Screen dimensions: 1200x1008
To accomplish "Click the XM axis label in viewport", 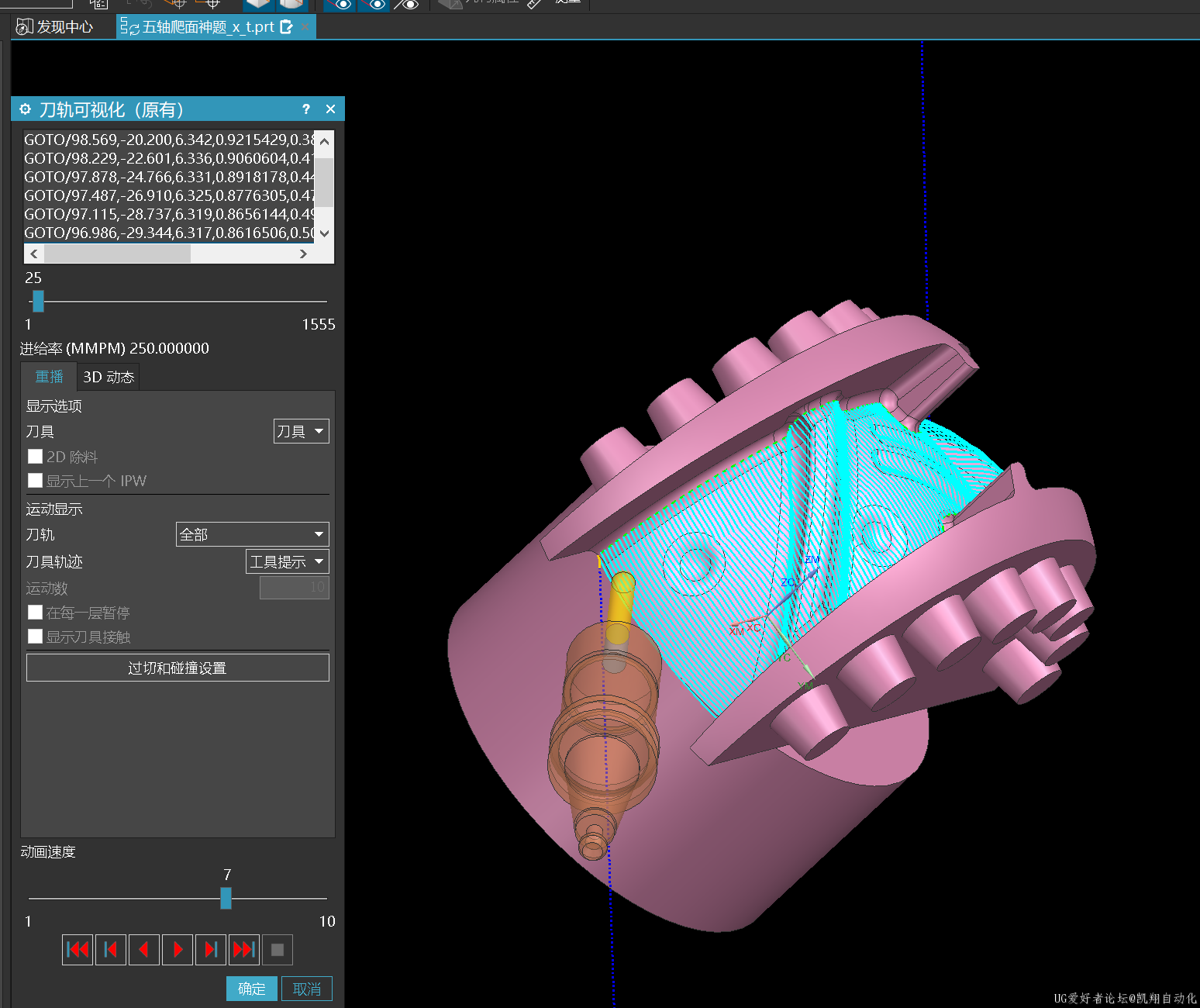I will [736, 632].
